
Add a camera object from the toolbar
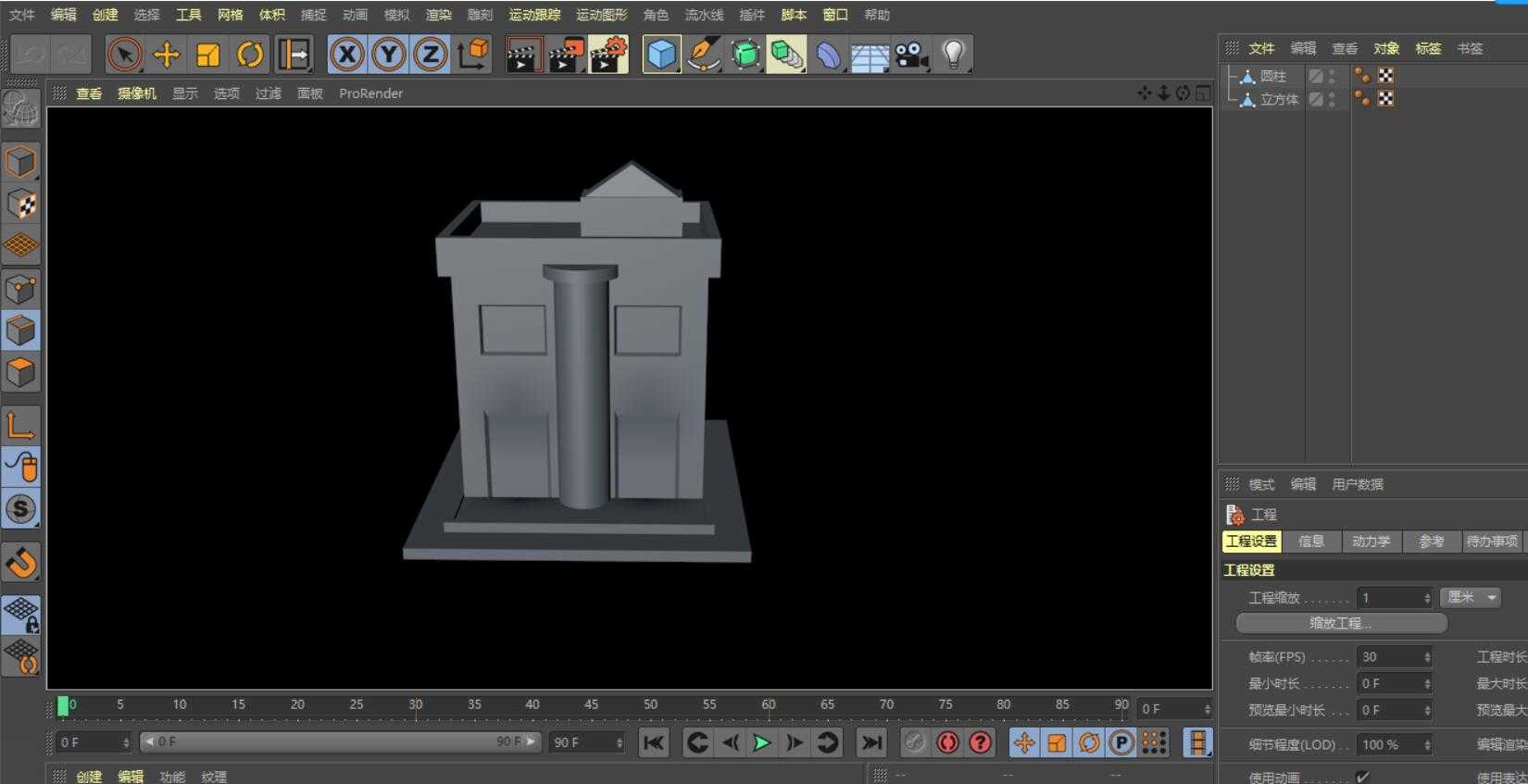click(911, 55)
